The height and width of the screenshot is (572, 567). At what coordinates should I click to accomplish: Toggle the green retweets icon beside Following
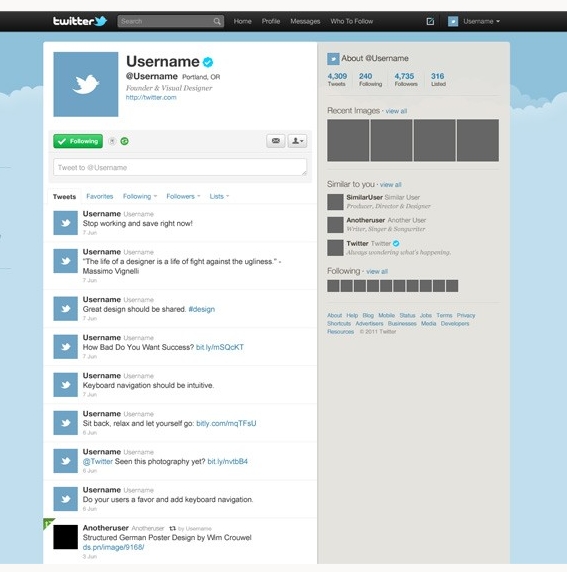click(x=124, y=141)
